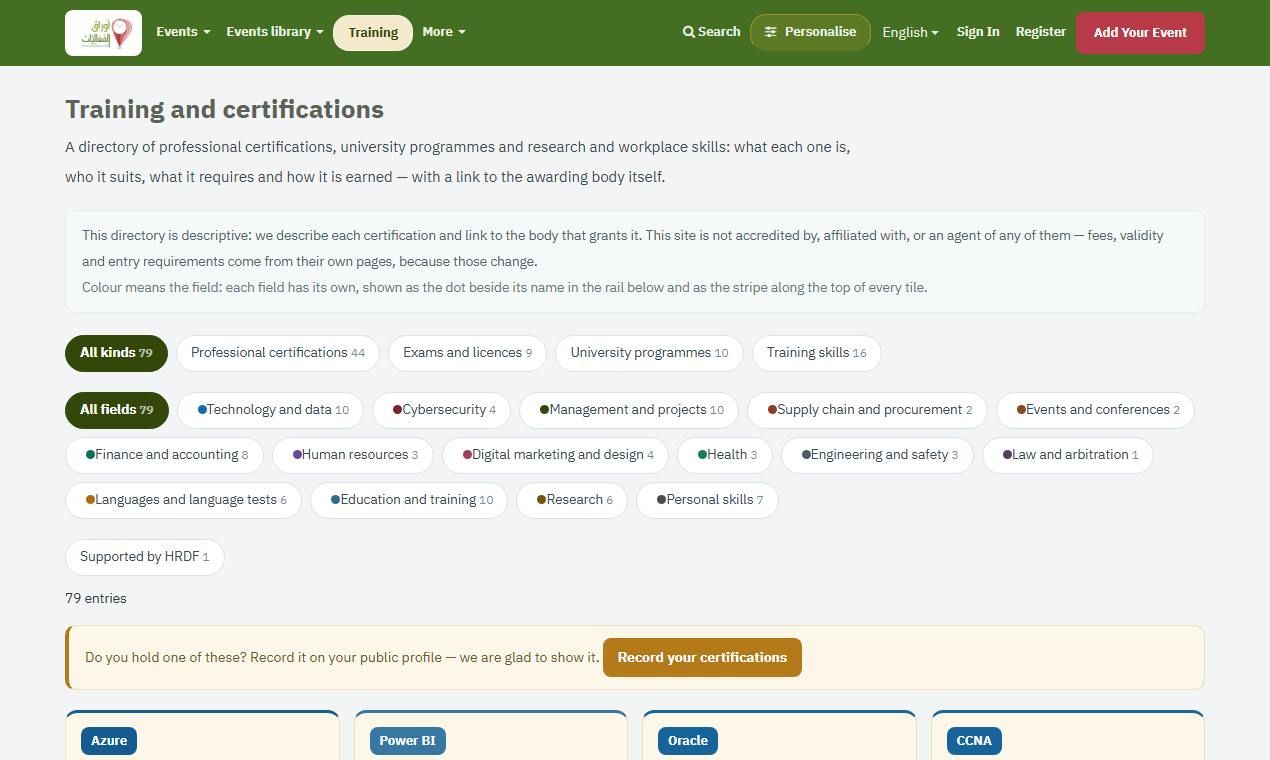Click the Personalise sliders icon

[x=771, y=32]
